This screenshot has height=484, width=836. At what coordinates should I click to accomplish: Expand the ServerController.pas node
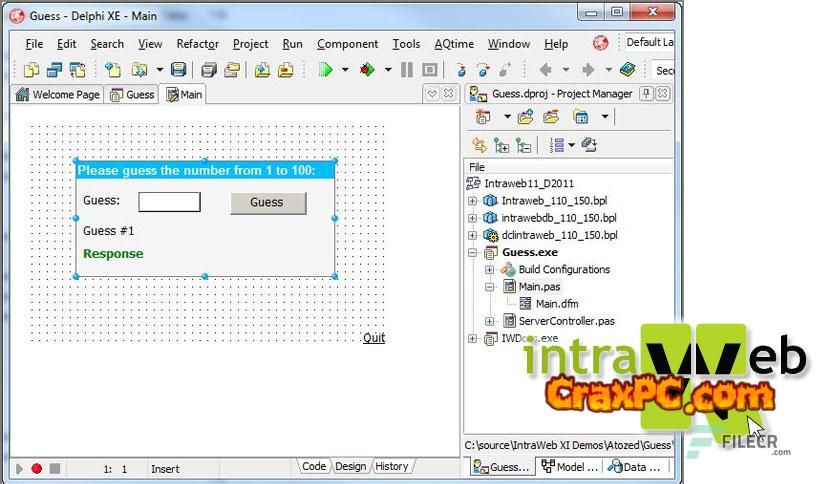[x=489, y=321]
